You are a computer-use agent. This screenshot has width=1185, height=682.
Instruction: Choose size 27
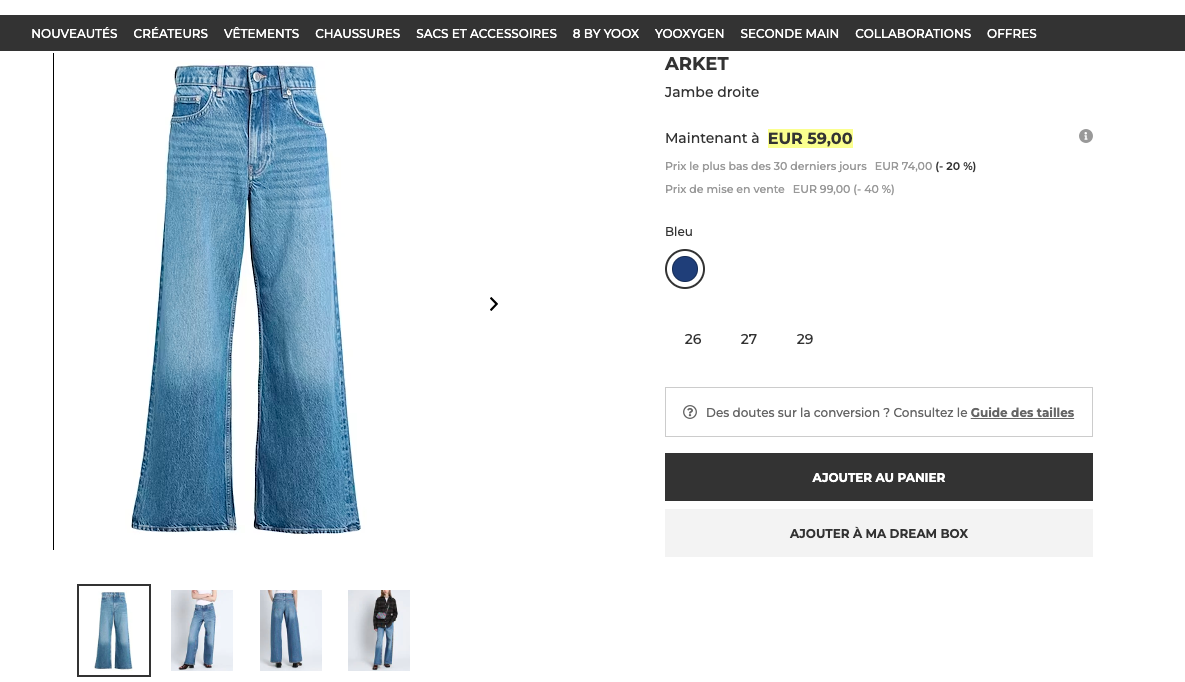tap(748, 339)
